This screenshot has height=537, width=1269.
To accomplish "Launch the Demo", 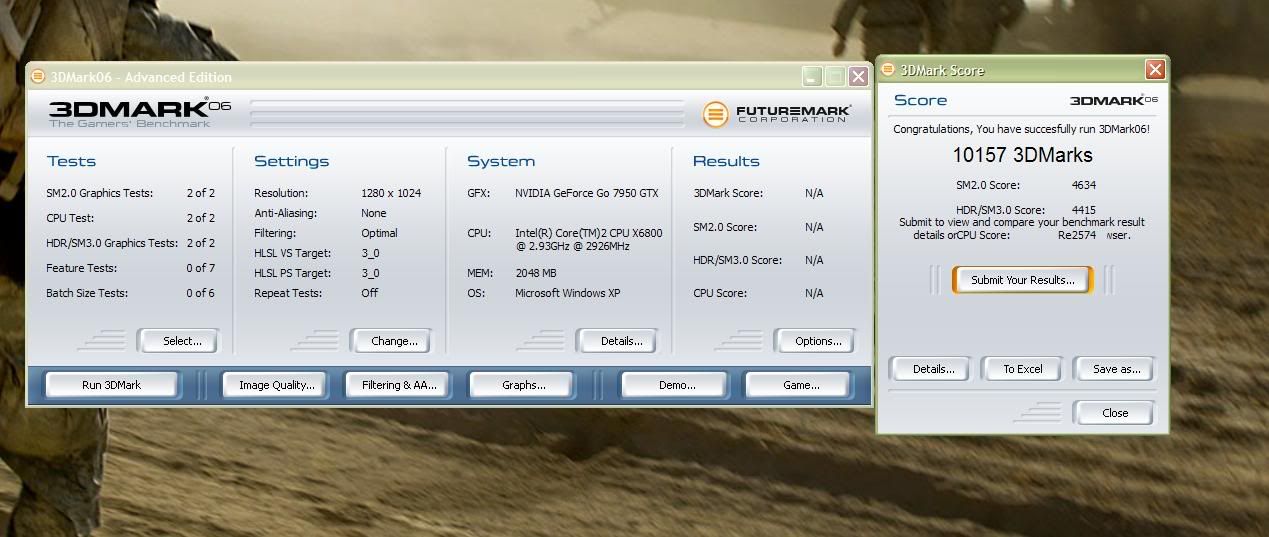I will (677, 385).
